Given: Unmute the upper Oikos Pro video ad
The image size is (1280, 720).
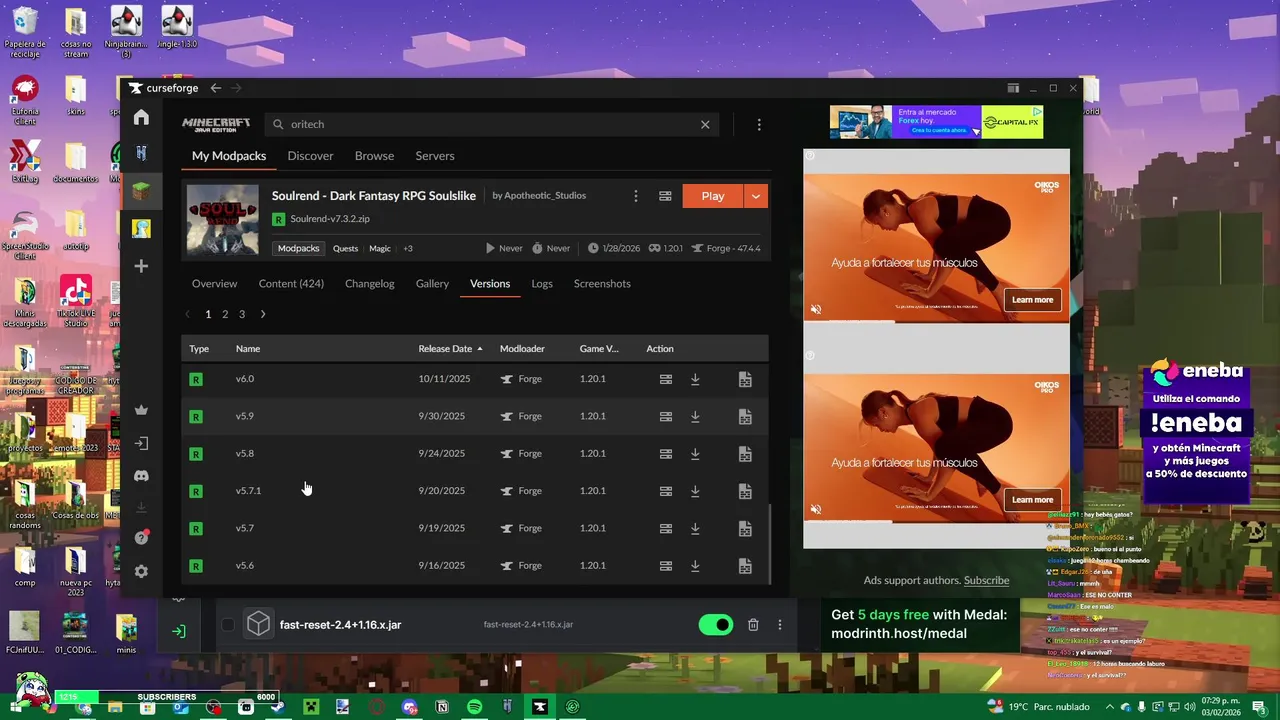Looking at the screenshot, I should (815, 309).
